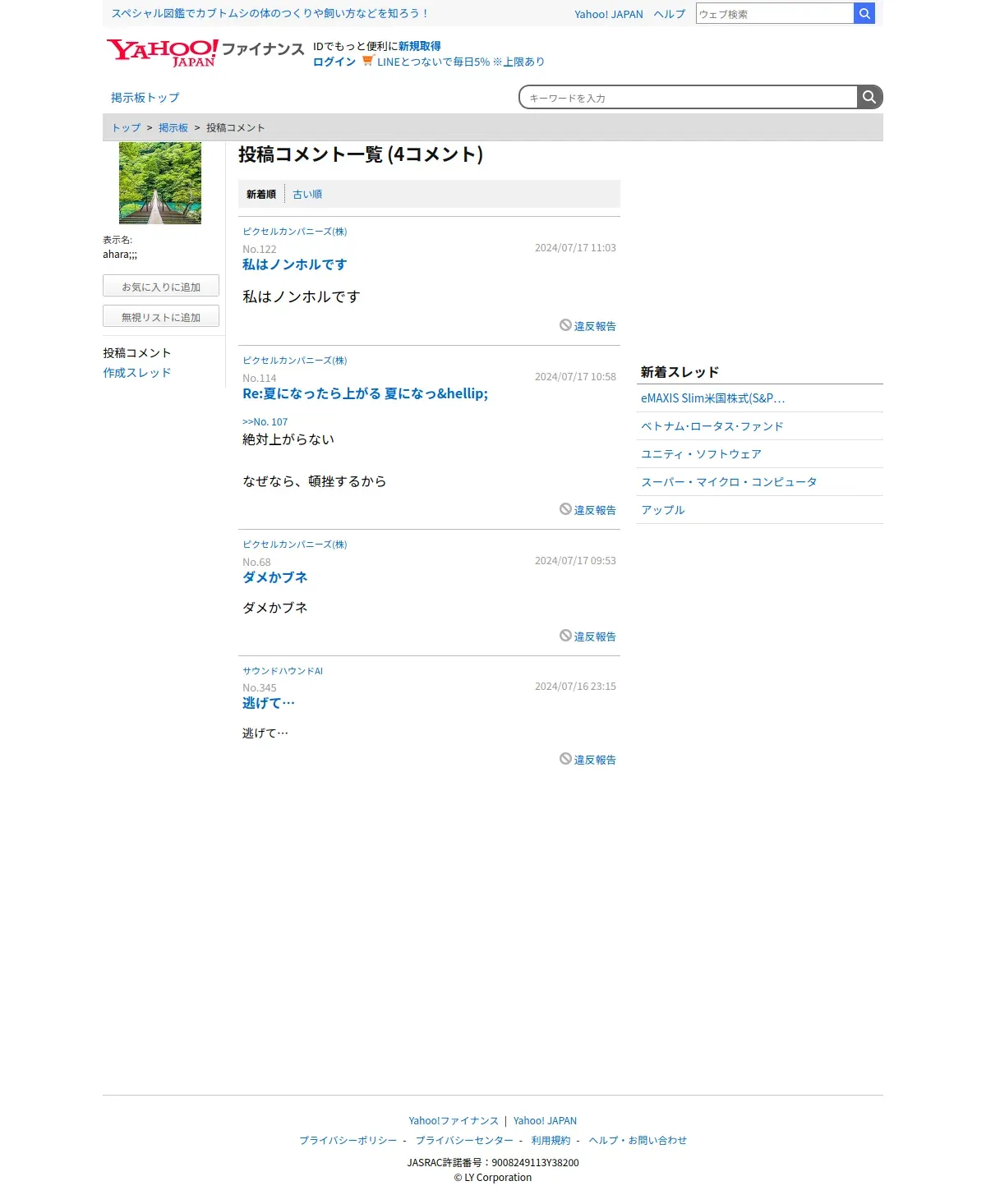Sort comments by 新着順
Image resolution: width=986 pixels, height=1204 pixels.
pyautogui.click(x=261, y=195)
